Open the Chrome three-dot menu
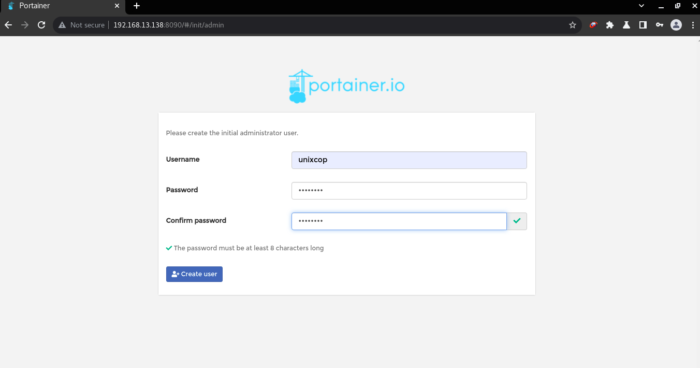Image resolution: width=700 pixels, height=368 pixels. [693, 25]
